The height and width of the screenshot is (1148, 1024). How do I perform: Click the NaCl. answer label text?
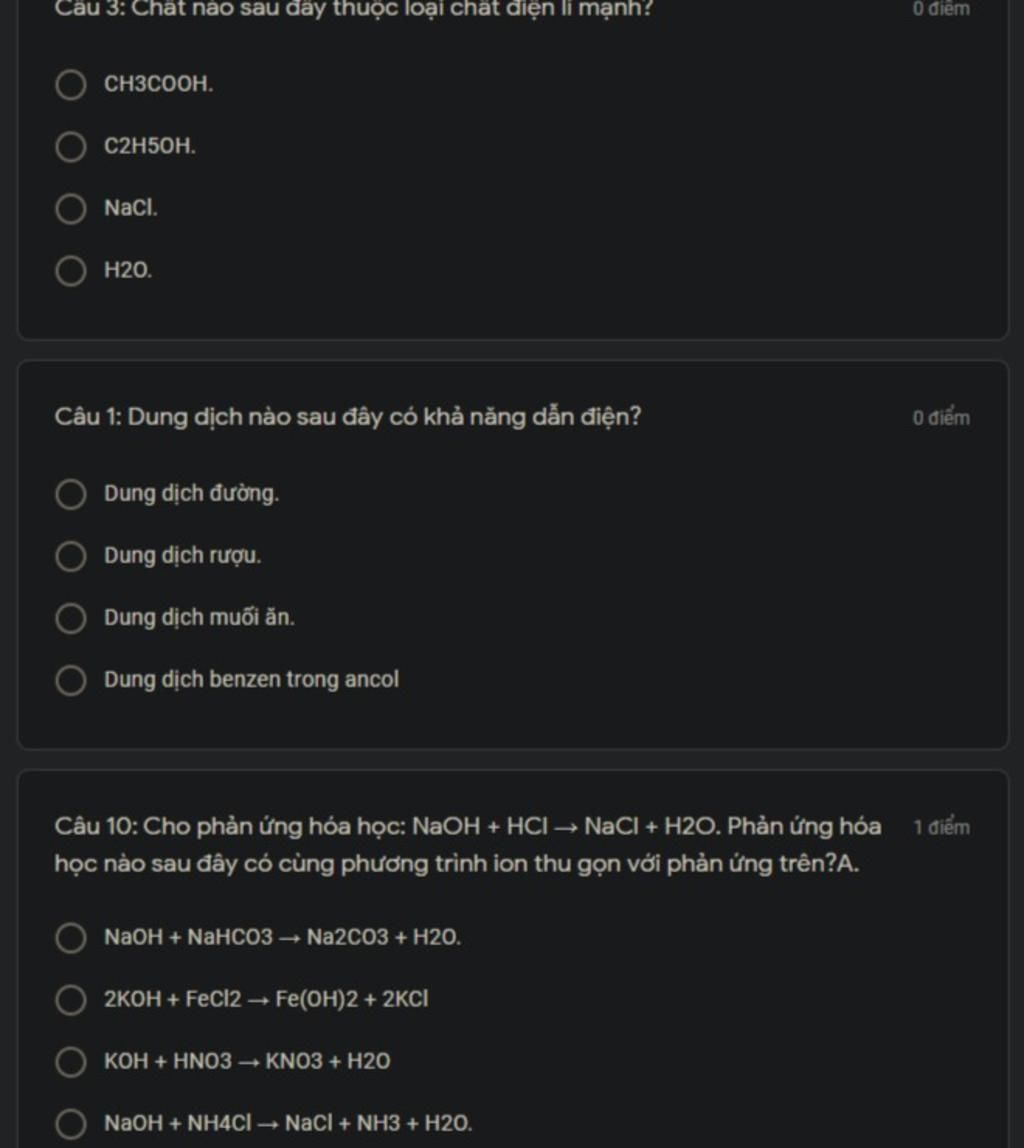[131, 208]
